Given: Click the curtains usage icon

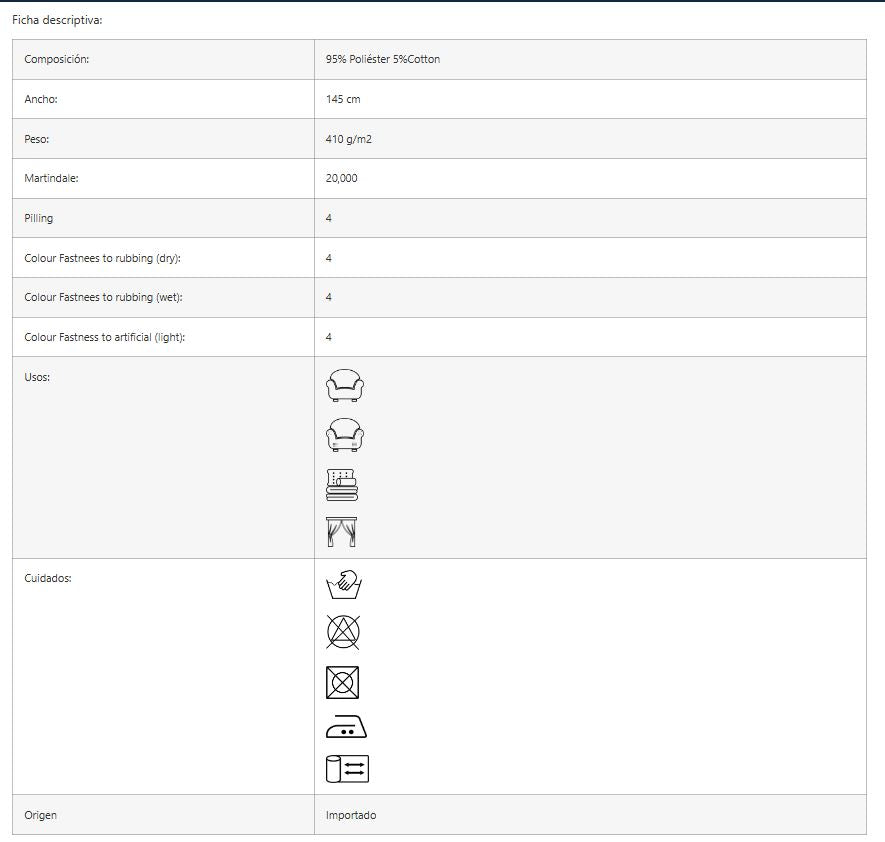Looking at the screenshot, I should 342,532.
